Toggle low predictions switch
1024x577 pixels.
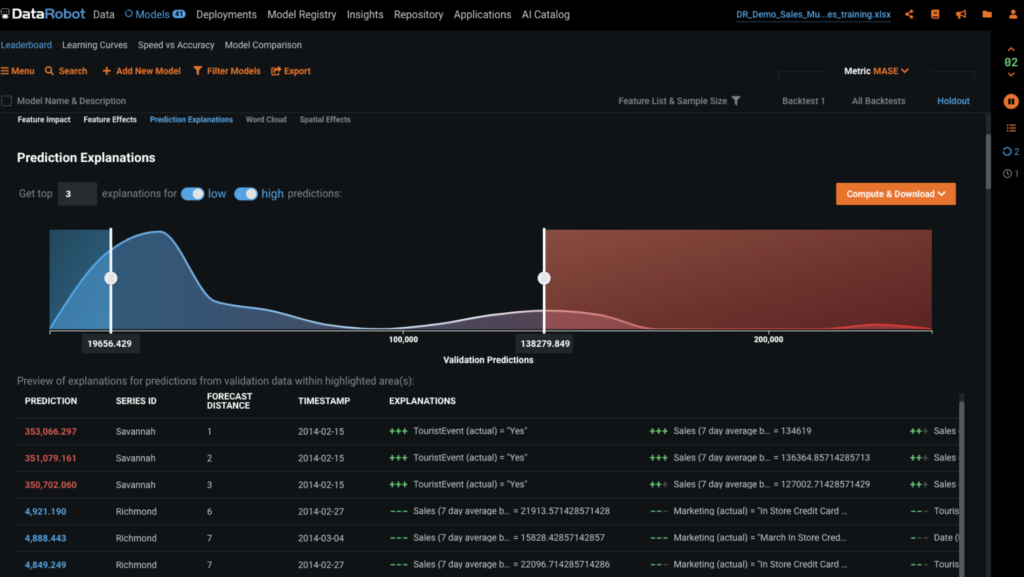point(193,194)
